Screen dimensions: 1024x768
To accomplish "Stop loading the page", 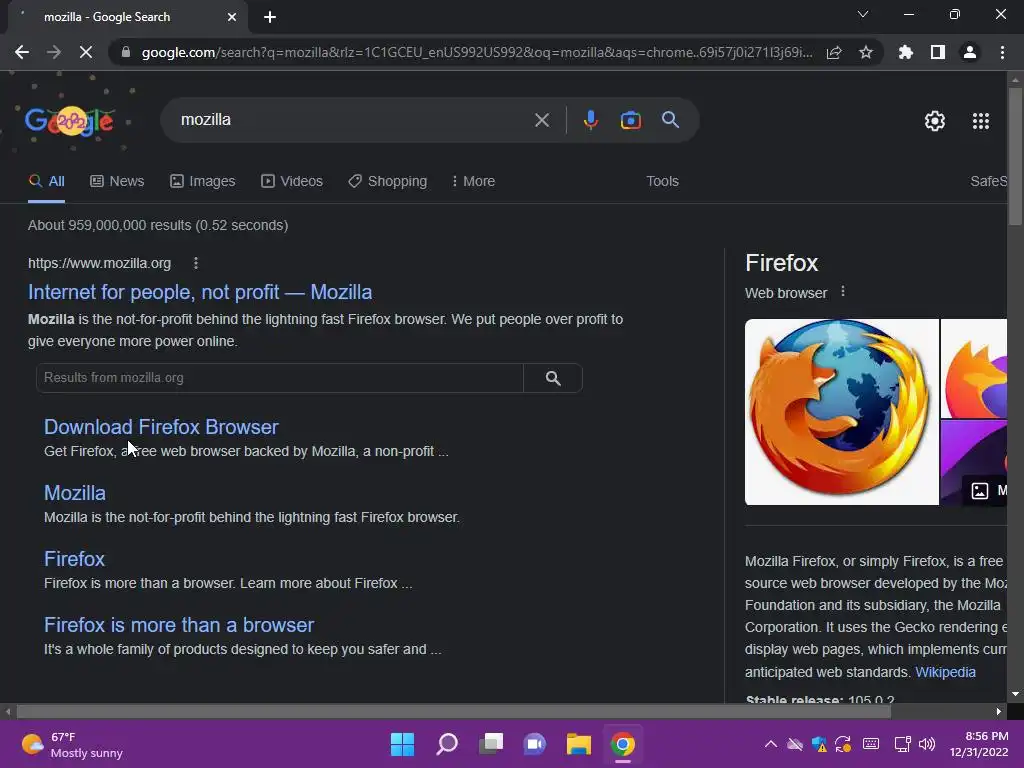I will click(x=86, y=52).
